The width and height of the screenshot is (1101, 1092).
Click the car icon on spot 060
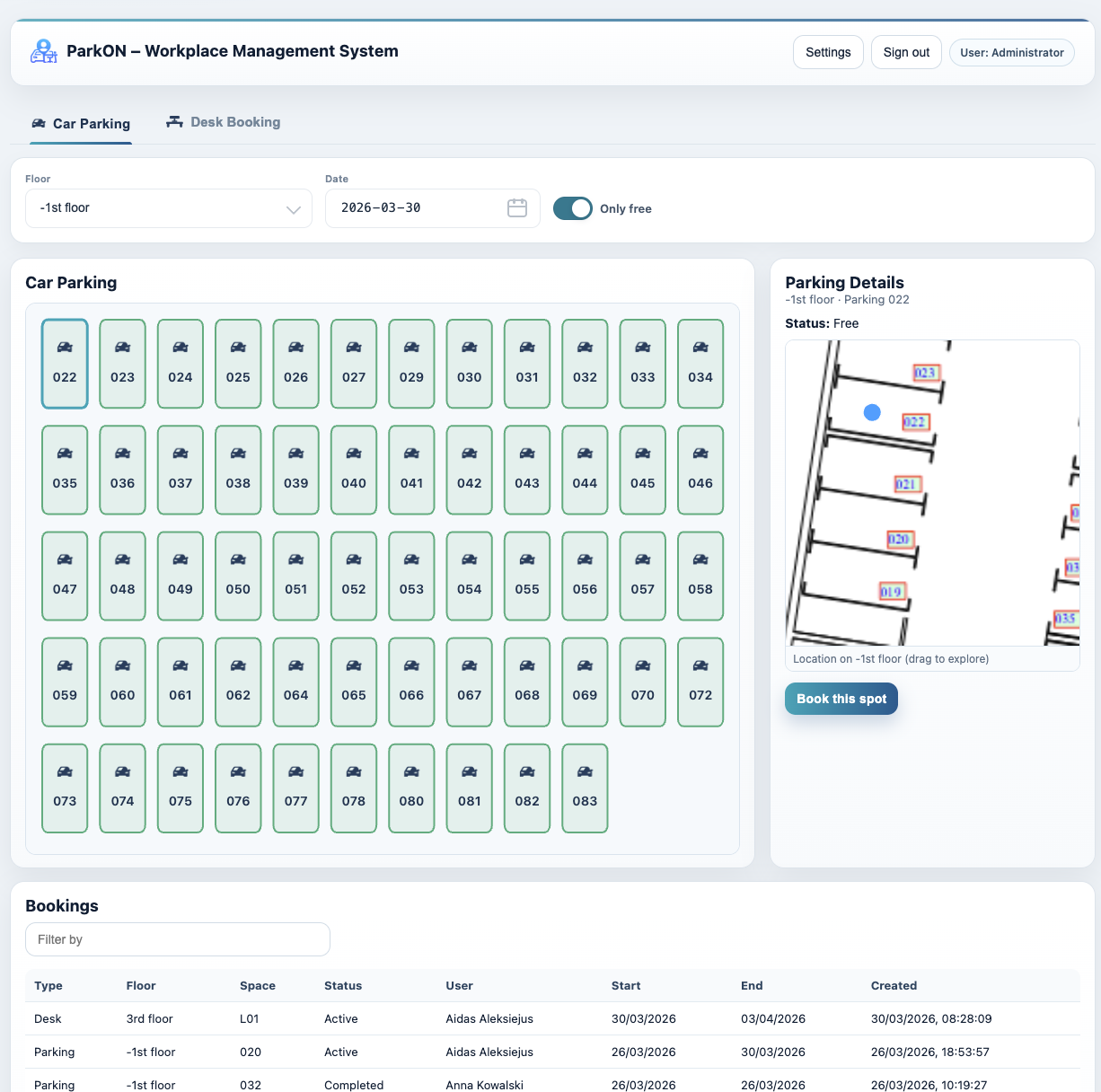click(122, 665)
